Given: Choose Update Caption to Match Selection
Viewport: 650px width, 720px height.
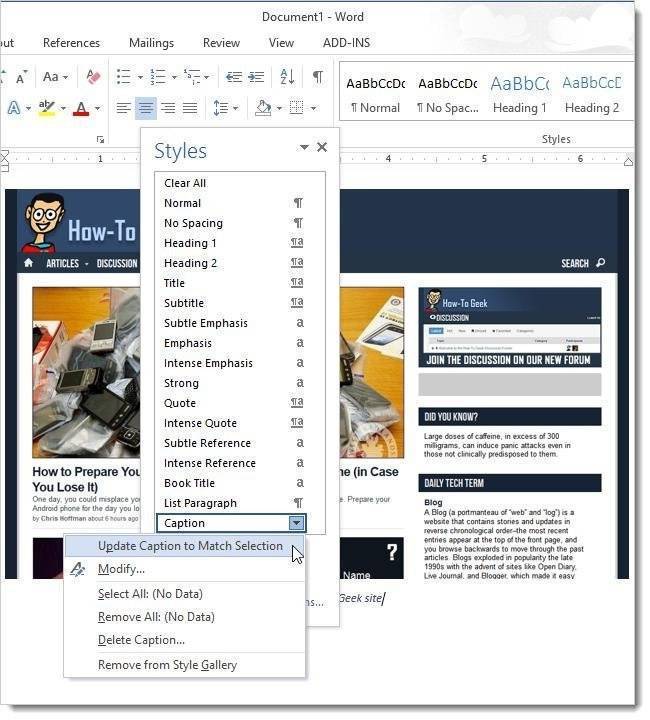Looking at the screenshot, I should tap(190, 546).
